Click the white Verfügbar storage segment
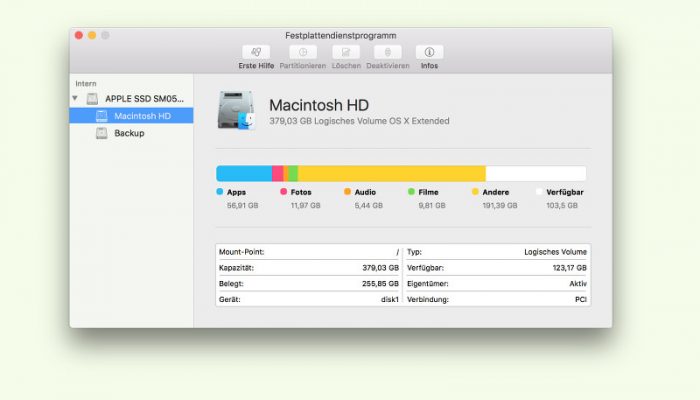Image resolution: width=700 pixels, height=400 pixels. tap(536, 173)
